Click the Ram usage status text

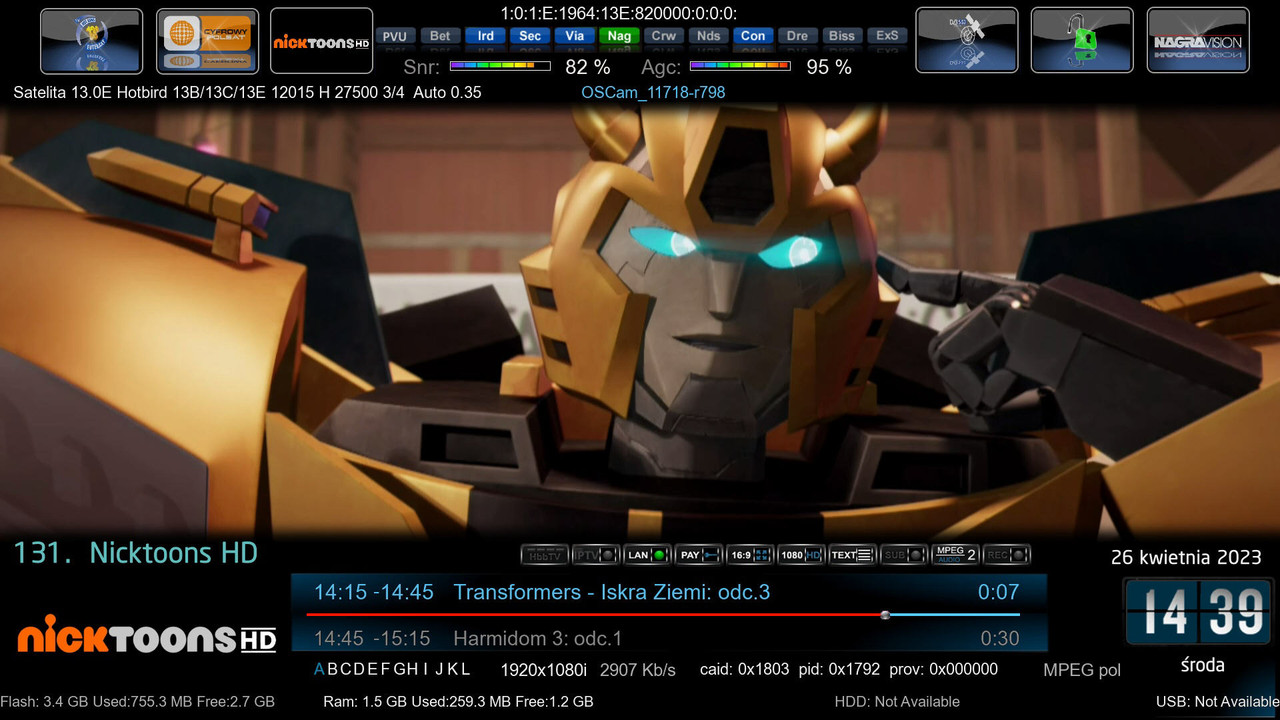click(458, 702)
